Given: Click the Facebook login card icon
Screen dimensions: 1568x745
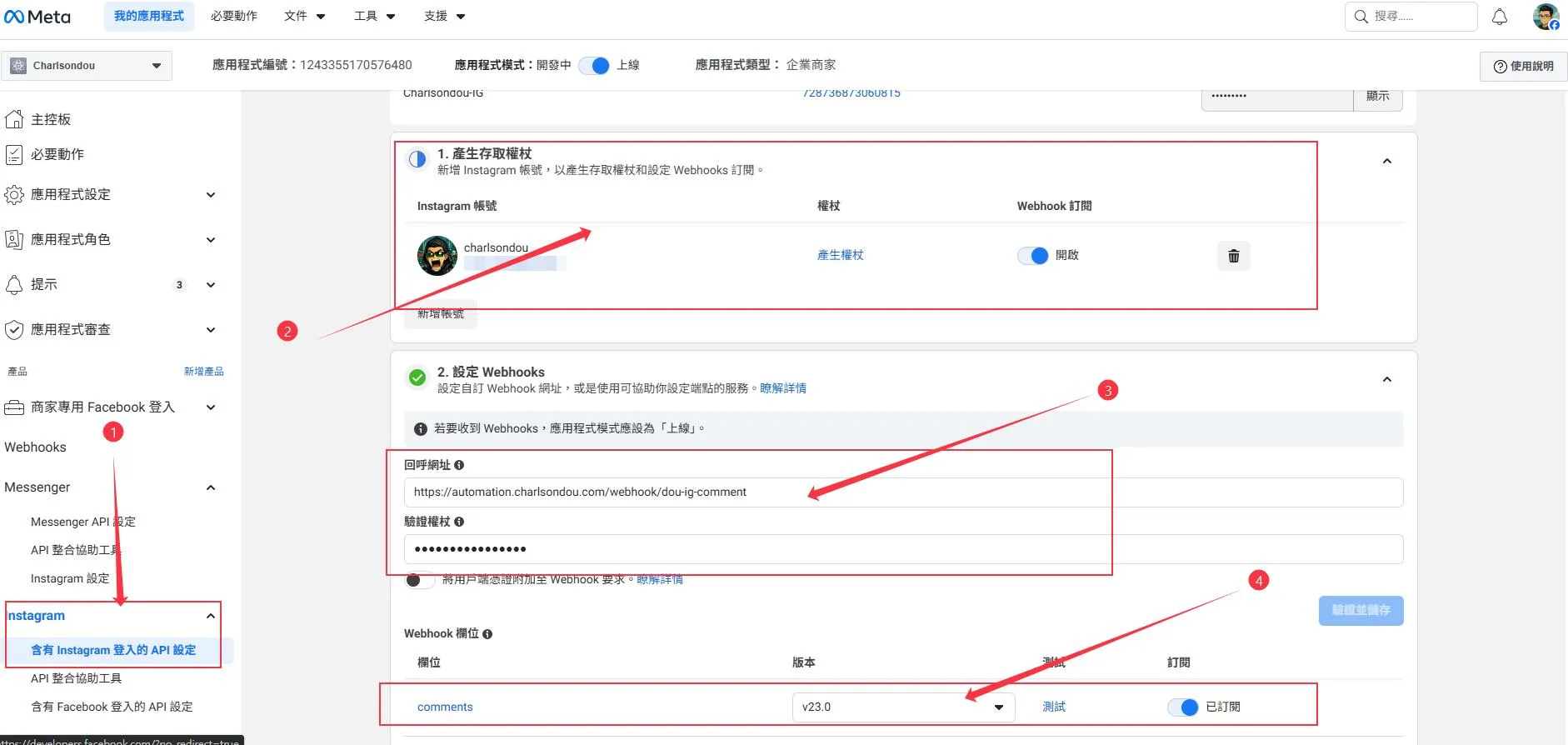Looking at the screenshot, I should [14, 407].
